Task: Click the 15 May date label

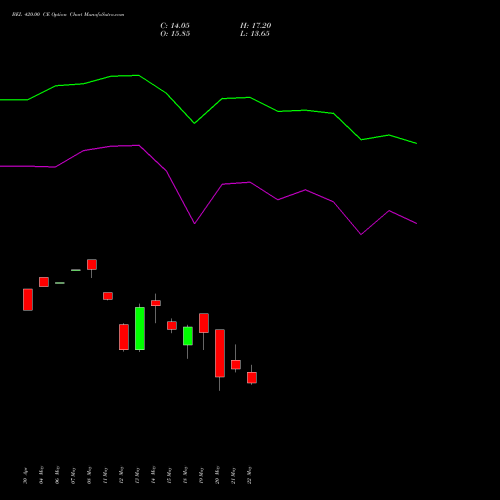Action: [169, 475]
